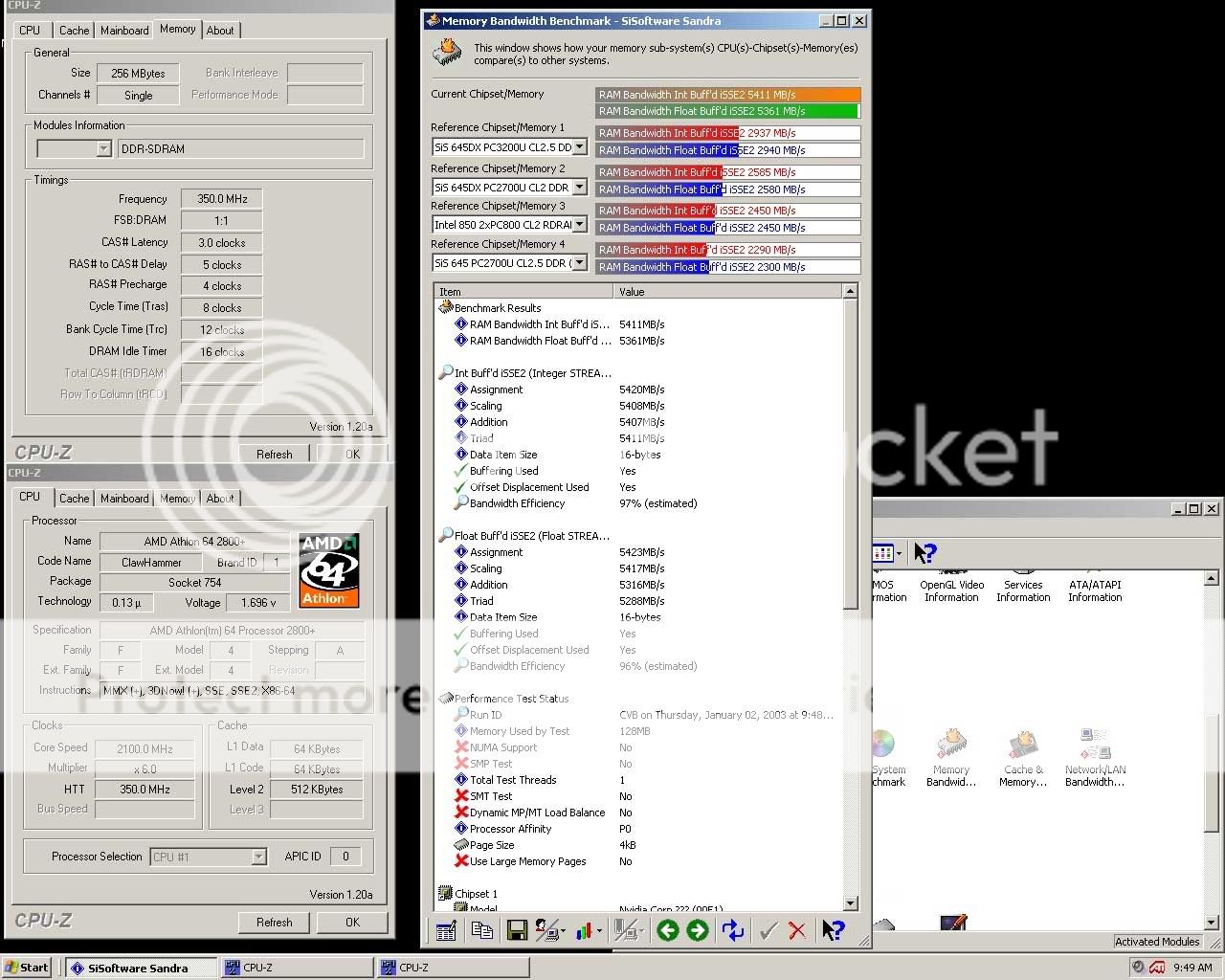Select the Cache tab in upper CPU-Z window
This screenshot has width=1225, height=980.
point(74,31)
